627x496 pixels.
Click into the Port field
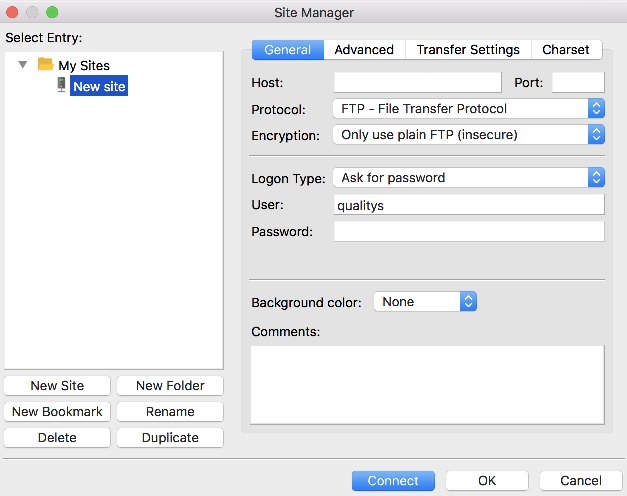[x=578, y=82]
